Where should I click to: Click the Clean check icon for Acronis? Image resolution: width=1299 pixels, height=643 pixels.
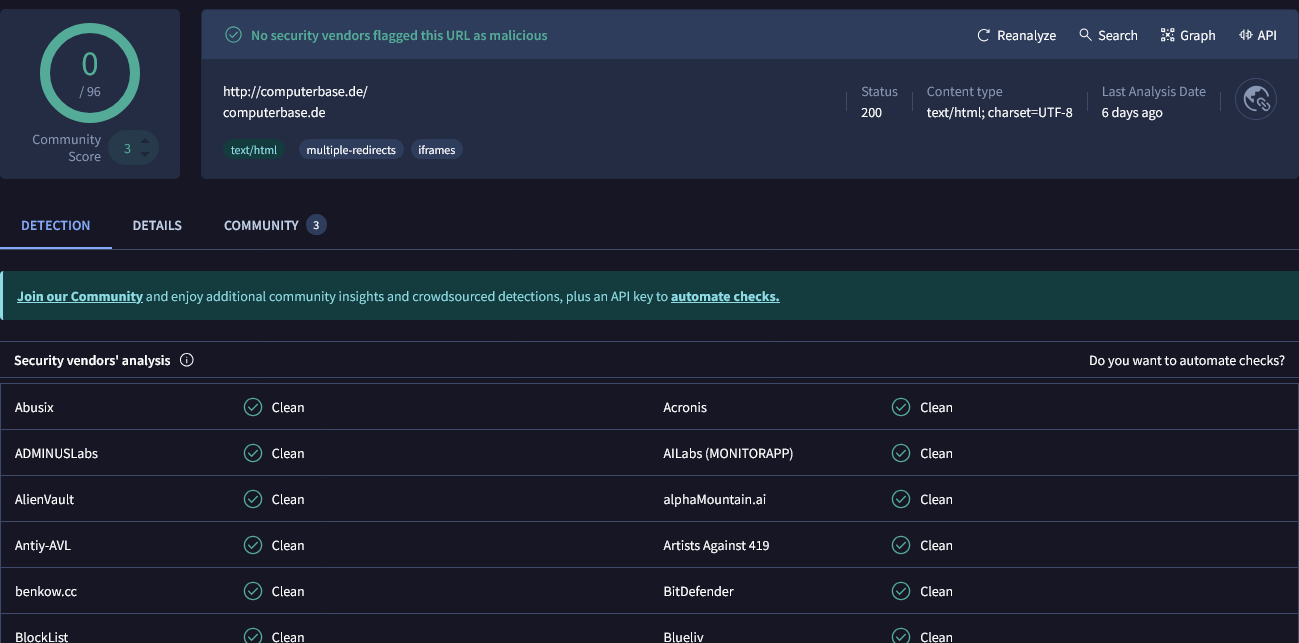click(x=901, y=407)
